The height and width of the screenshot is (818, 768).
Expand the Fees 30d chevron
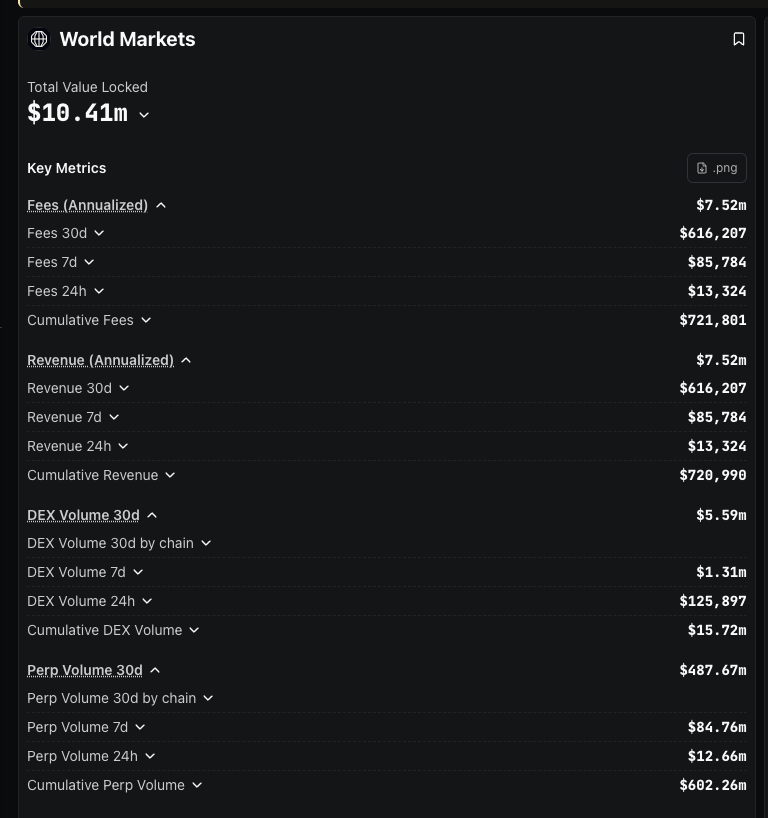[99, 233]
